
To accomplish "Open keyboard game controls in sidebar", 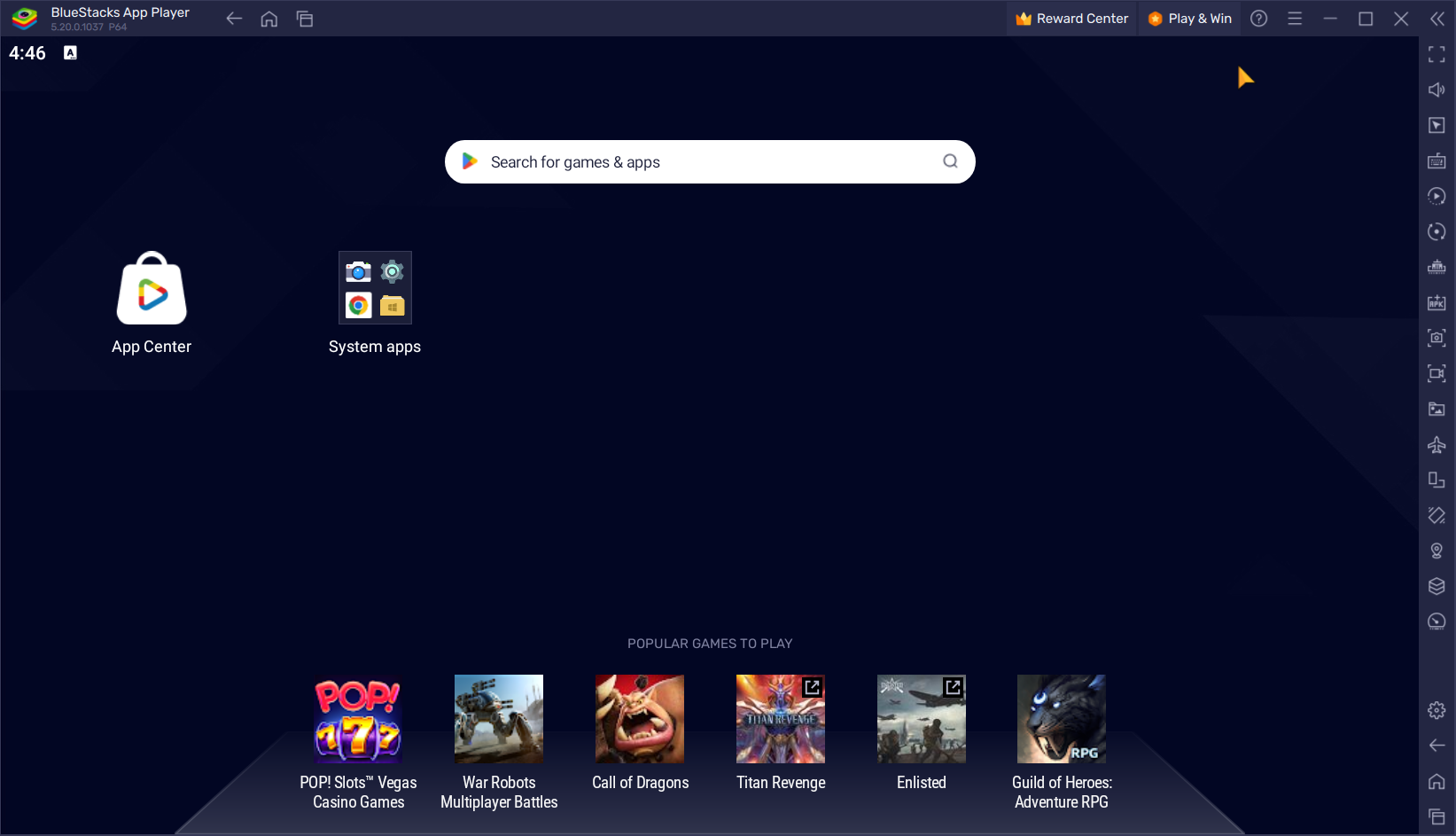I will (x=1437, y=160).
